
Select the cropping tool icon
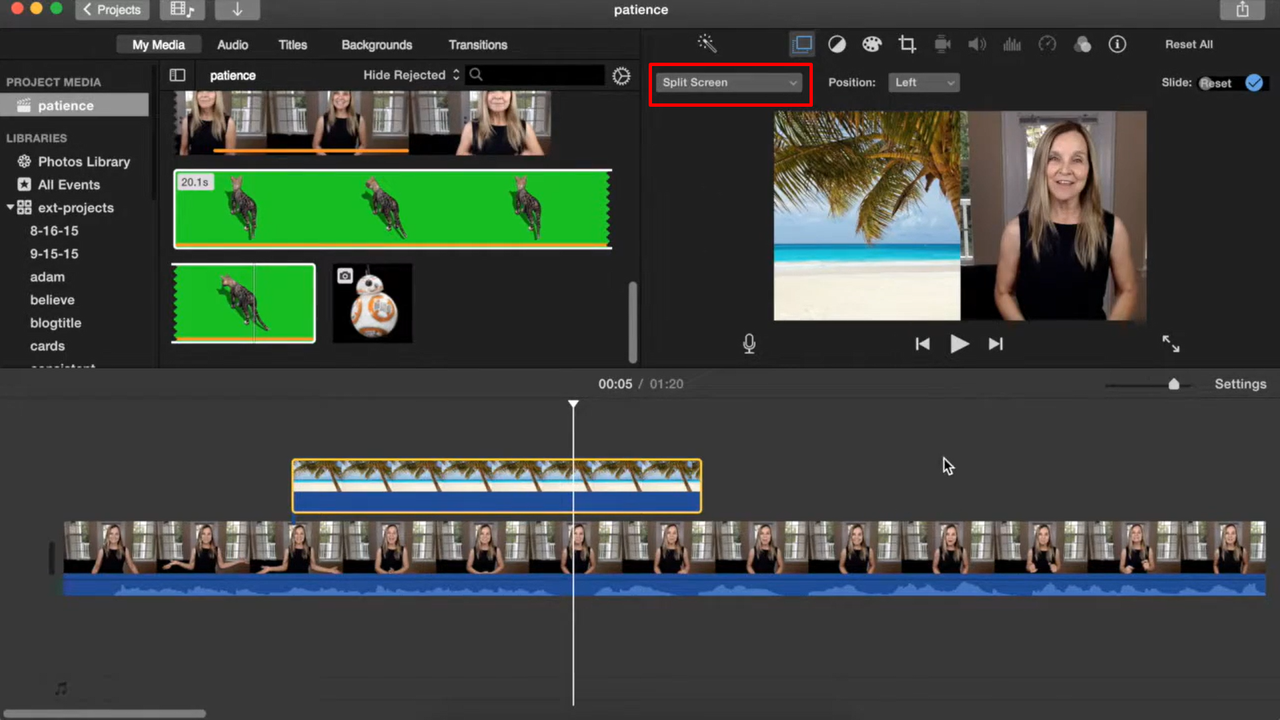click(907, 44)
